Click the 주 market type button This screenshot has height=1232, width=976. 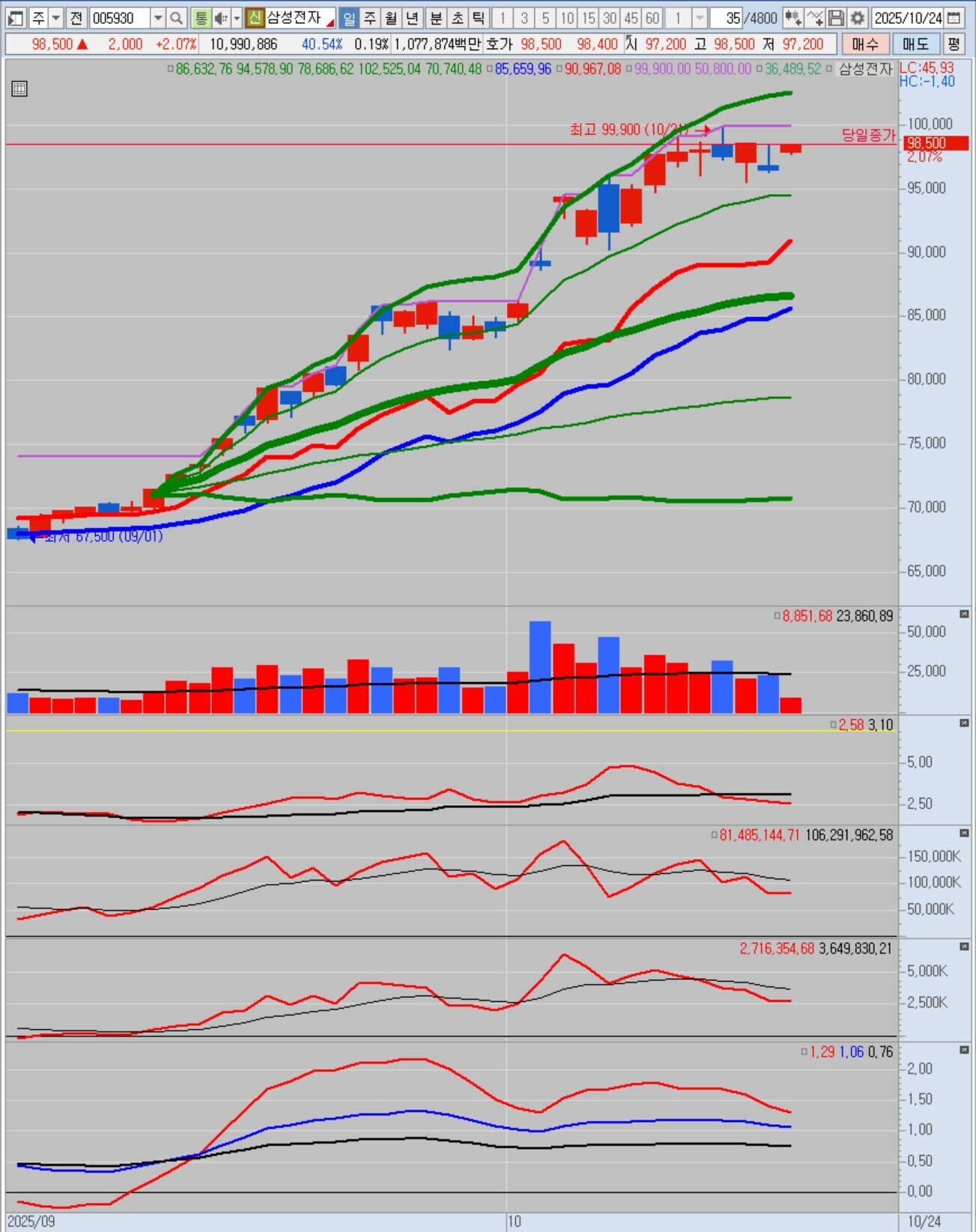pyautogui.click(x=38, y=18)
